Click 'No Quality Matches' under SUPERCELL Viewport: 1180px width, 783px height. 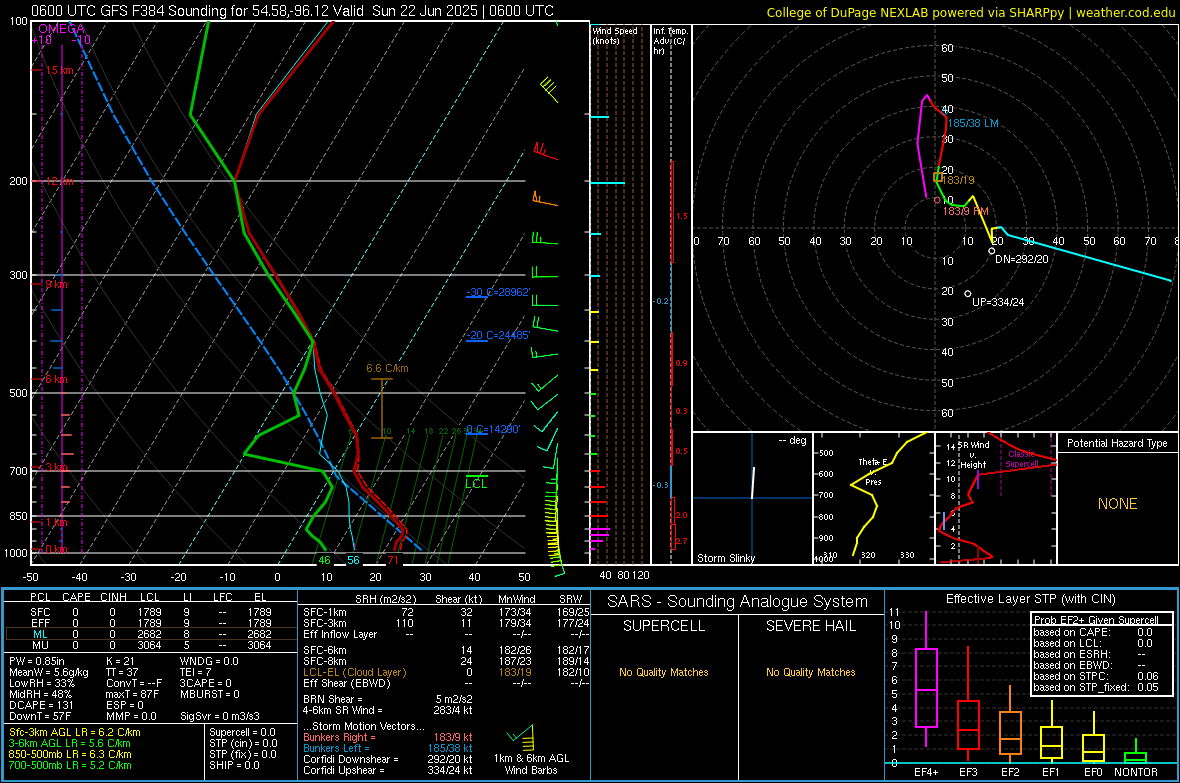(x=664, y=672)
